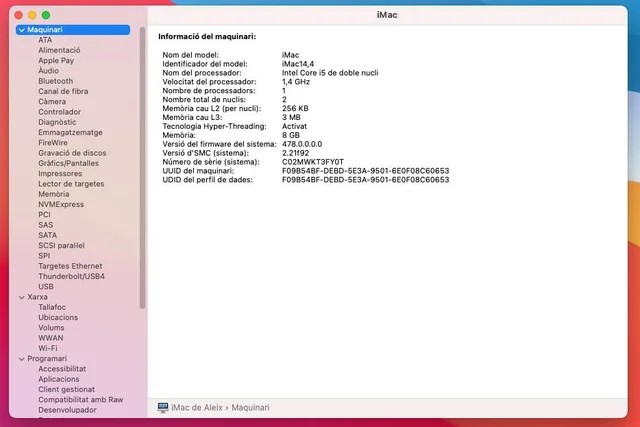Select NVMExpress in the sidebar
640x427 pixels.
tap(61, 205)
